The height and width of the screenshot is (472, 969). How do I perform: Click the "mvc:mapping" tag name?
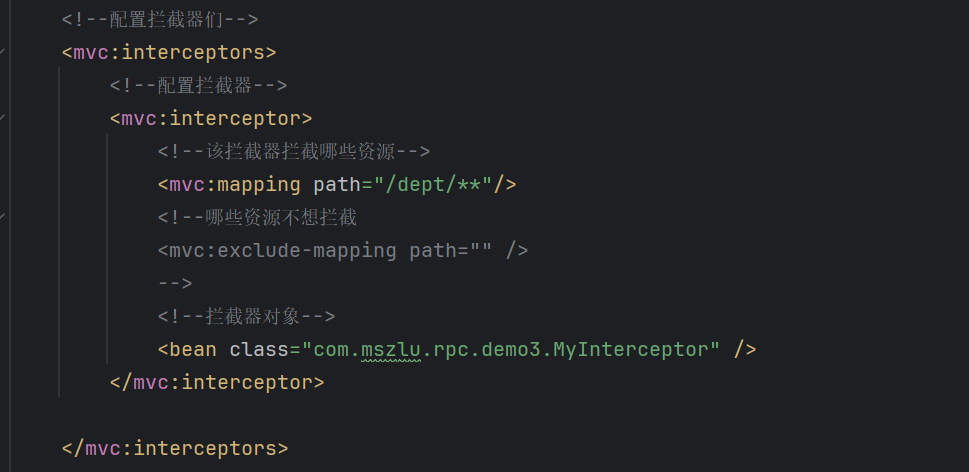[235, 184]
